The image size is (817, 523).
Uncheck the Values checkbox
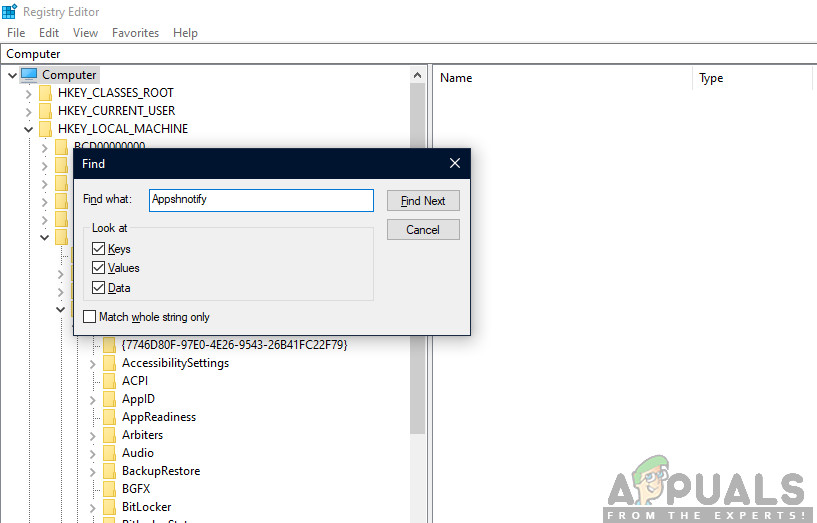coord(98,268)
